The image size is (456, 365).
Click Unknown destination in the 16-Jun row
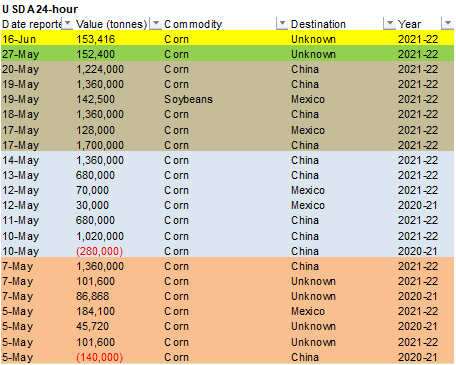pos(313,39)
